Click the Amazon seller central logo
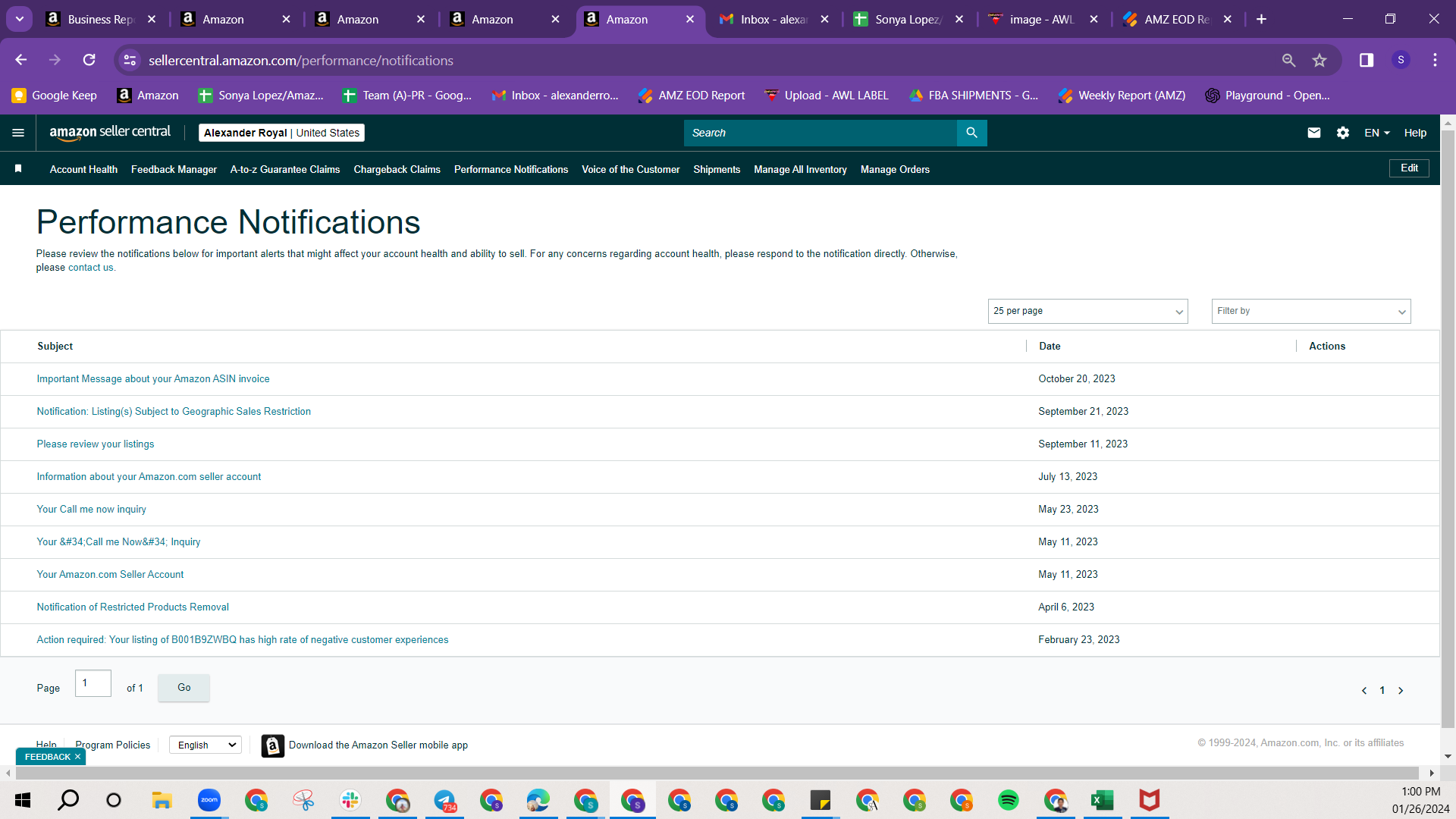Viewport: 1456px width, 819px height. [x=110, y=133]
